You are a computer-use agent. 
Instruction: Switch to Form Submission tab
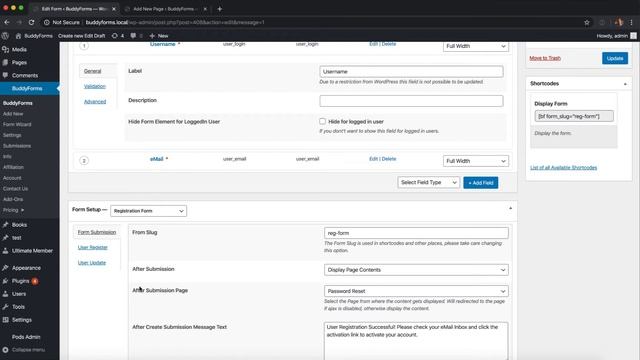pos(97,232)
